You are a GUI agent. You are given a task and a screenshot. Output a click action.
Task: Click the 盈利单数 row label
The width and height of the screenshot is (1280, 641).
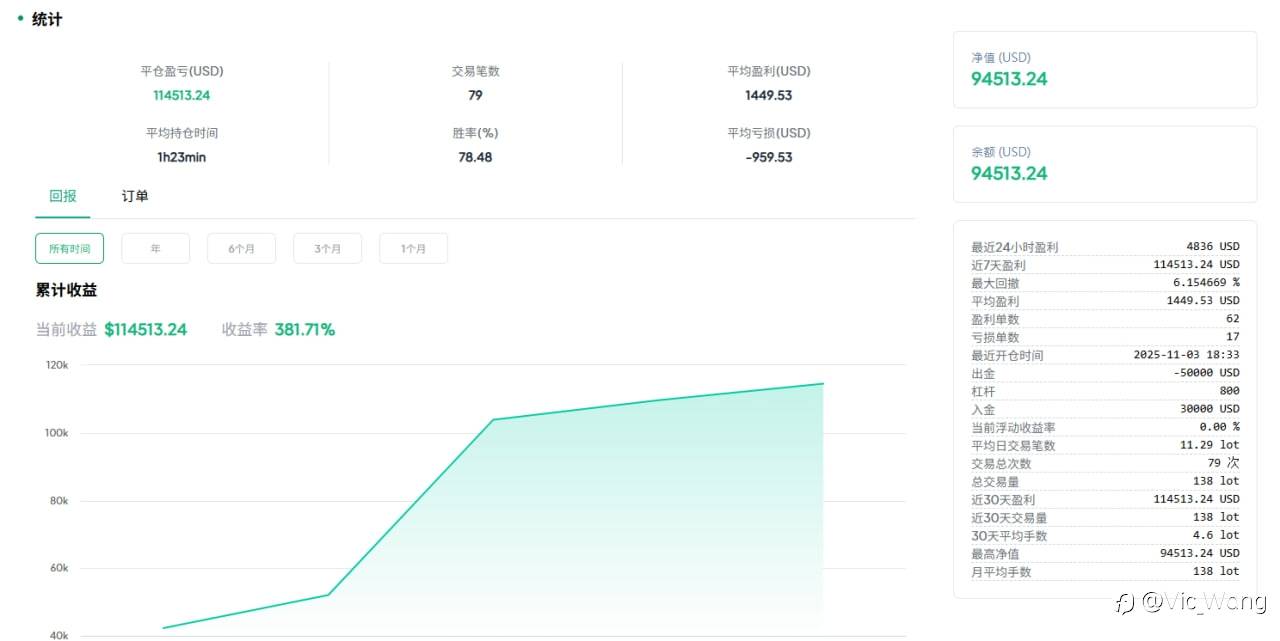click(x=995, y=319)
